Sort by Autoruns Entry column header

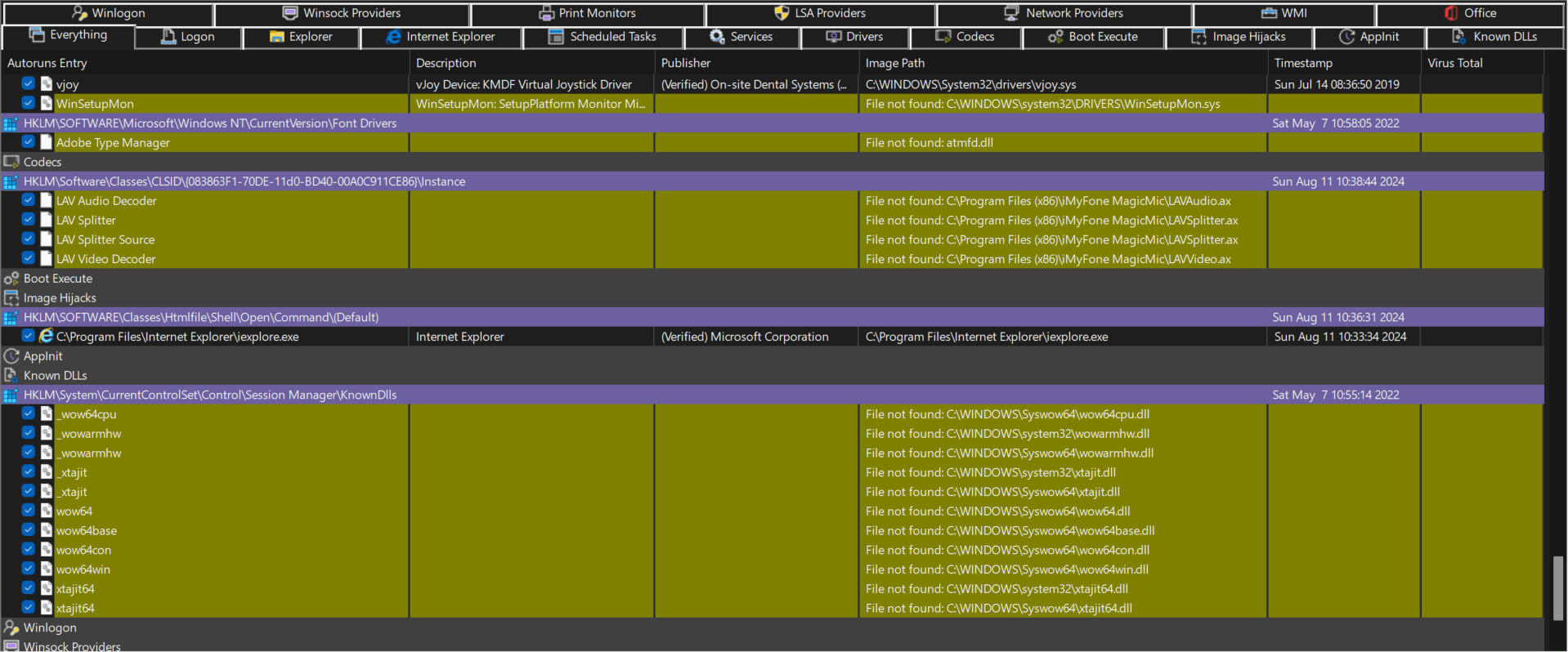tap(204, 63)
